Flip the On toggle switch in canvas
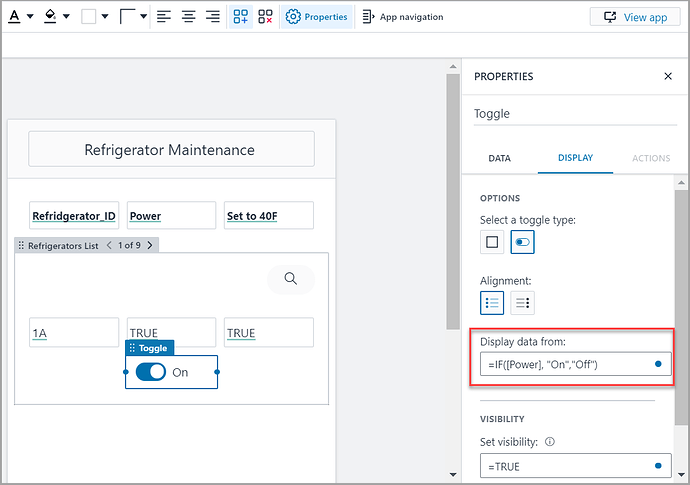 (x=151, y=372)
